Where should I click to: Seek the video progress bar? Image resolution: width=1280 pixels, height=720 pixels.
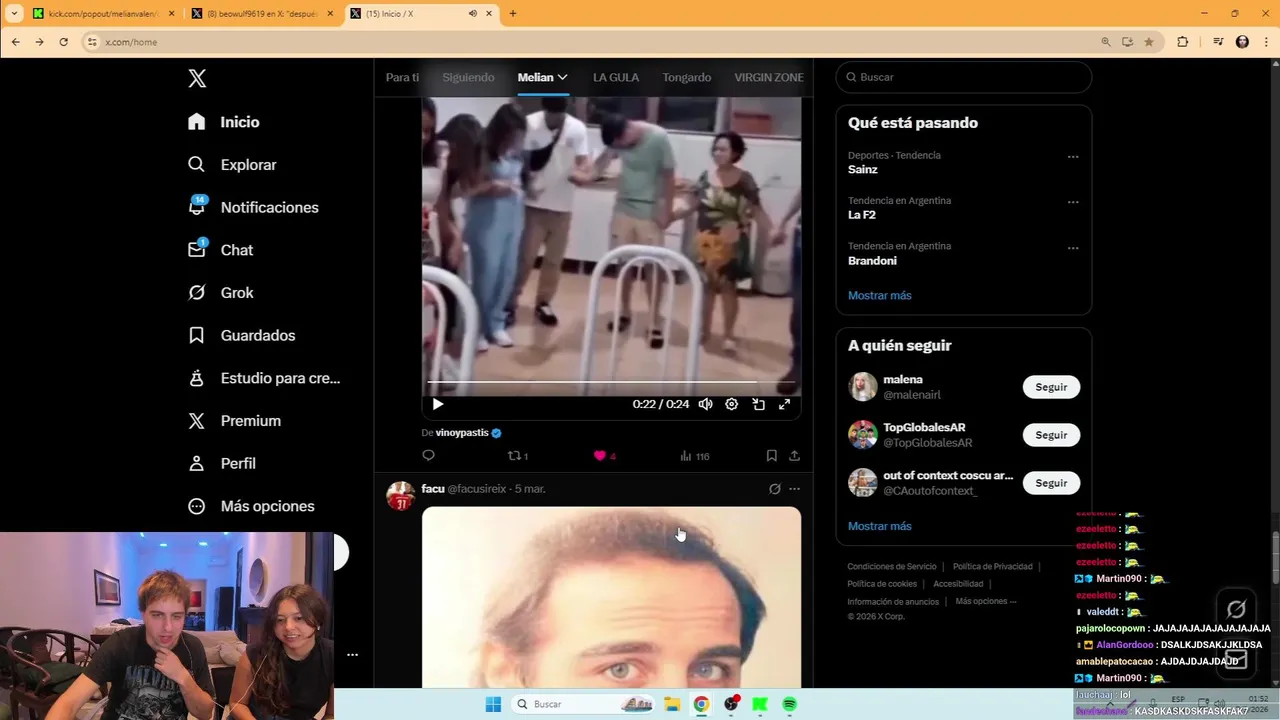611,382
